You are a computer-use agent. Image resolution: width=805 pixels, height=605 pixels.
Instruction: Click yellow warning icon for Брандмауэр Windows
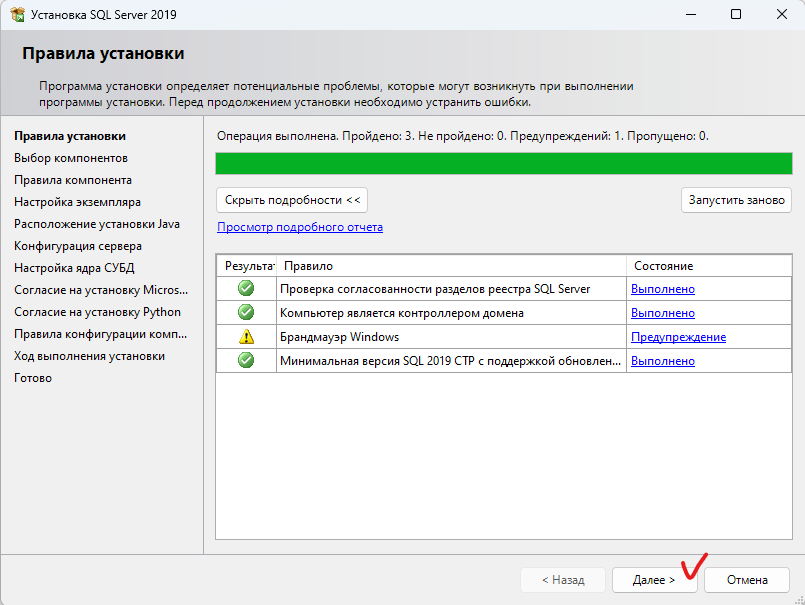point(246,336)
